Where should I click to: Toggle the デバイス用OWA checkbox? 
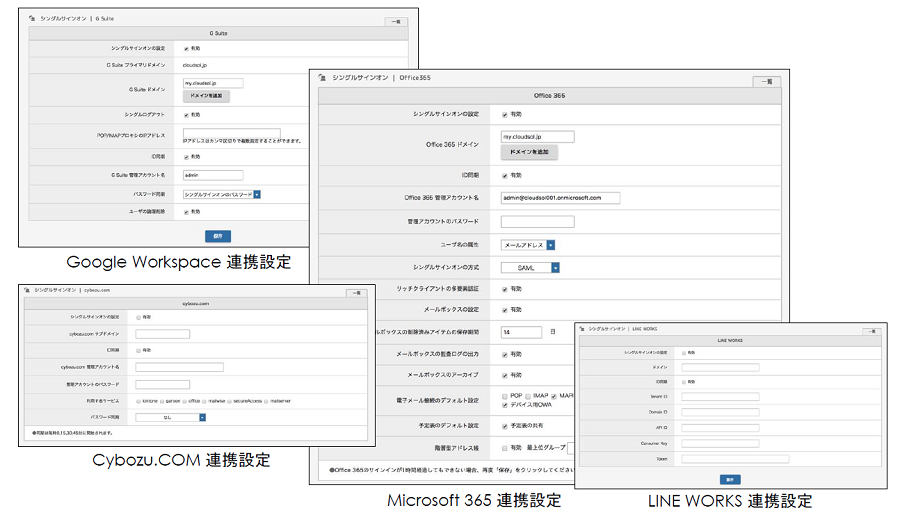point(505,405)
